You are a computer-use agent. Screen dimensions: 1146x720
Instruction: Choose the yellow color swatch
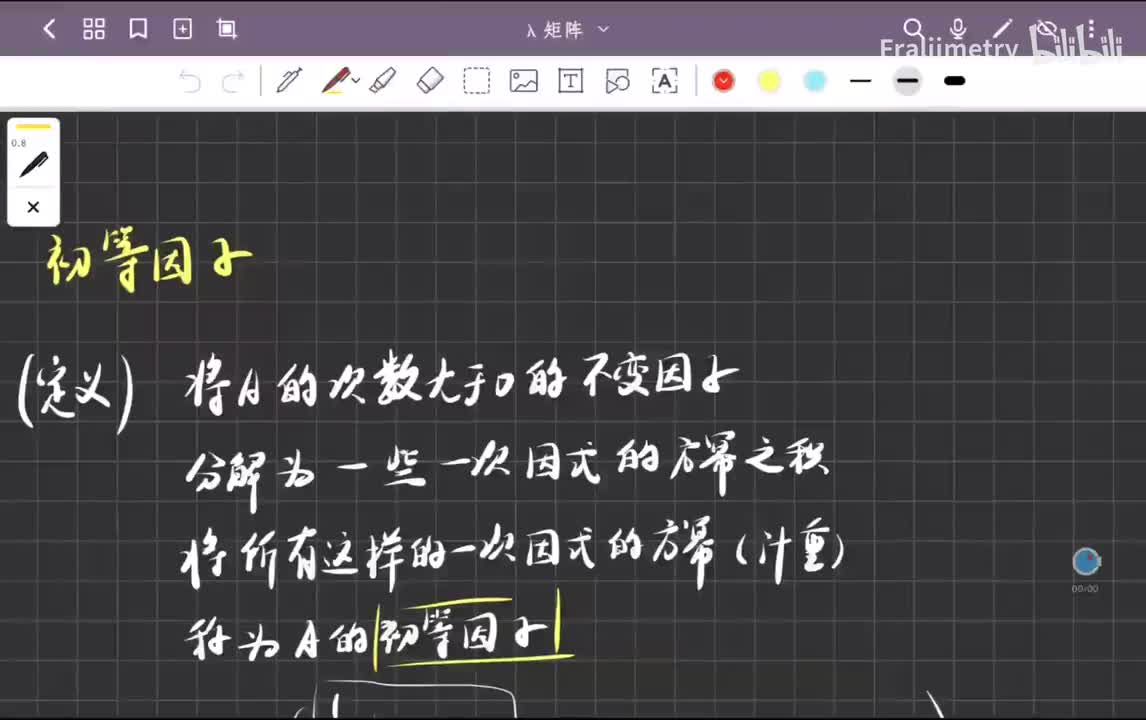click(x=769, y=81)
